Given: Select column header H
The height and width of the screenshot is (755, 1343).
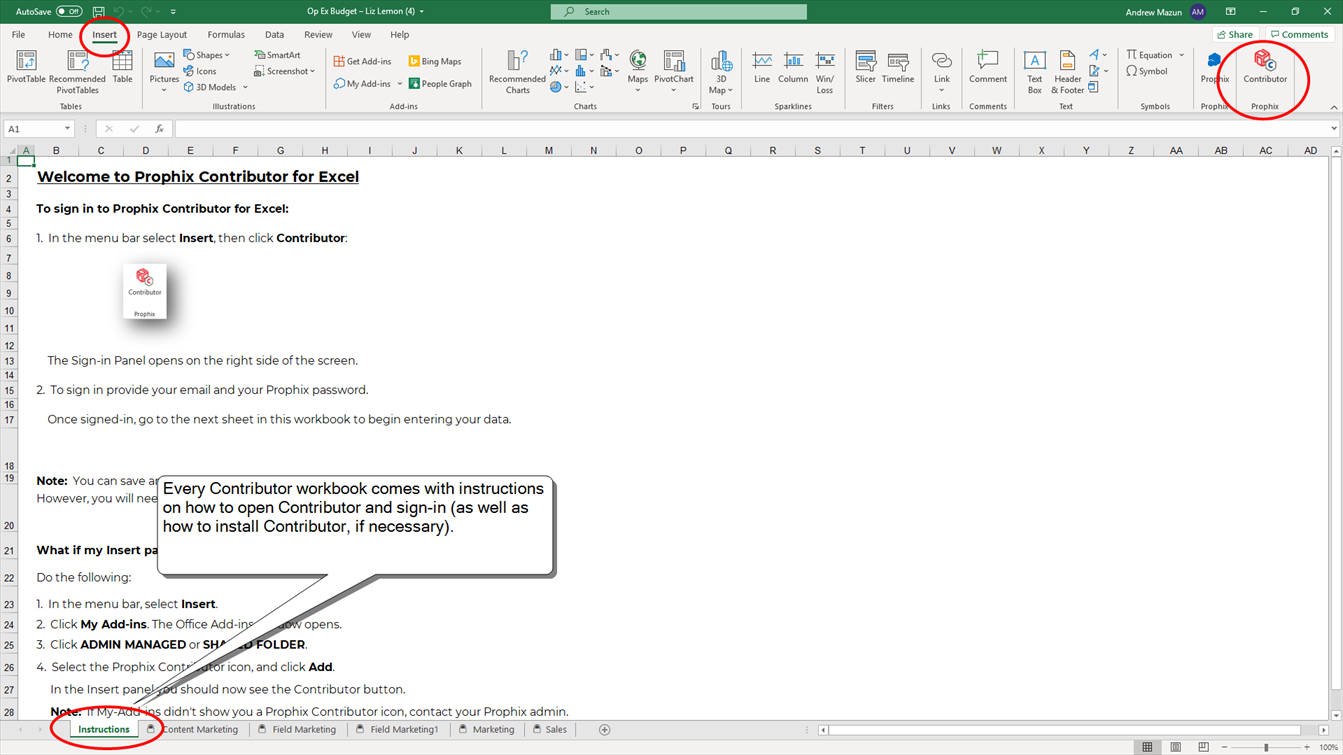Looking at the screenshot, I should tap(325, 151).
